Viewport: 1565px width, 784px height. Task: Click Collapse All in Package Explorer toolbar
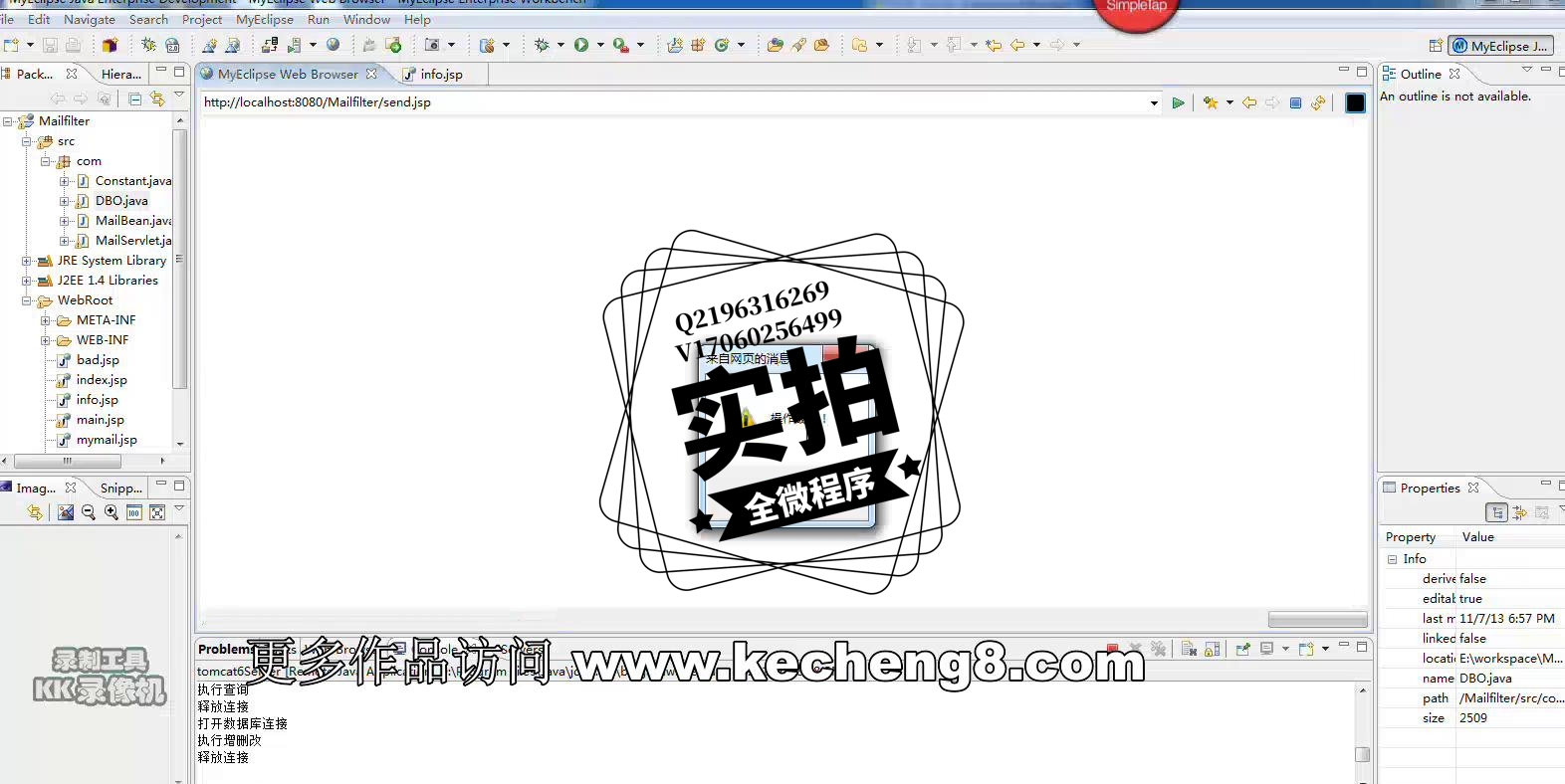point(134,98)
